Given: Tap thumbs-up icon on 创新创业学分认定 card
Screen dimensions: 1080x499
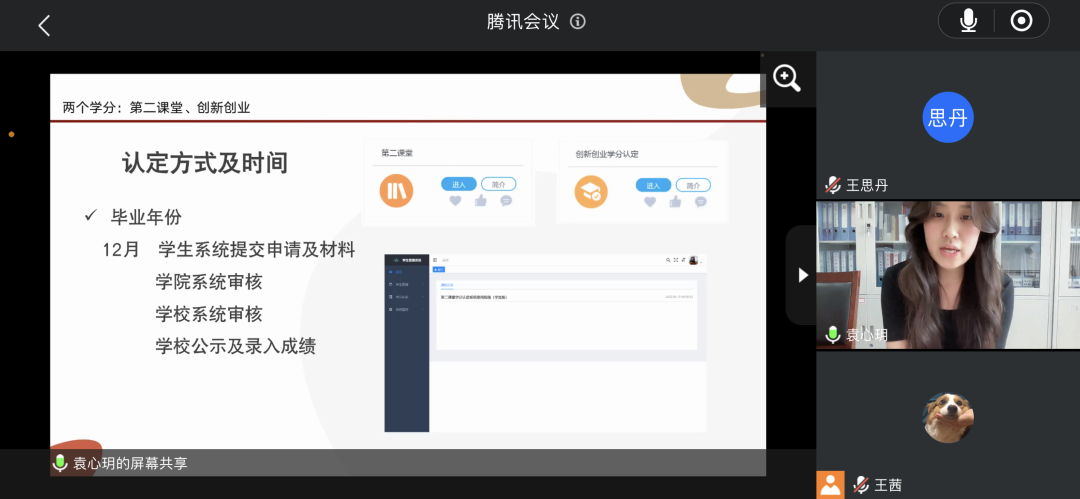Looking at the screenshot, I should click(676, 201).
